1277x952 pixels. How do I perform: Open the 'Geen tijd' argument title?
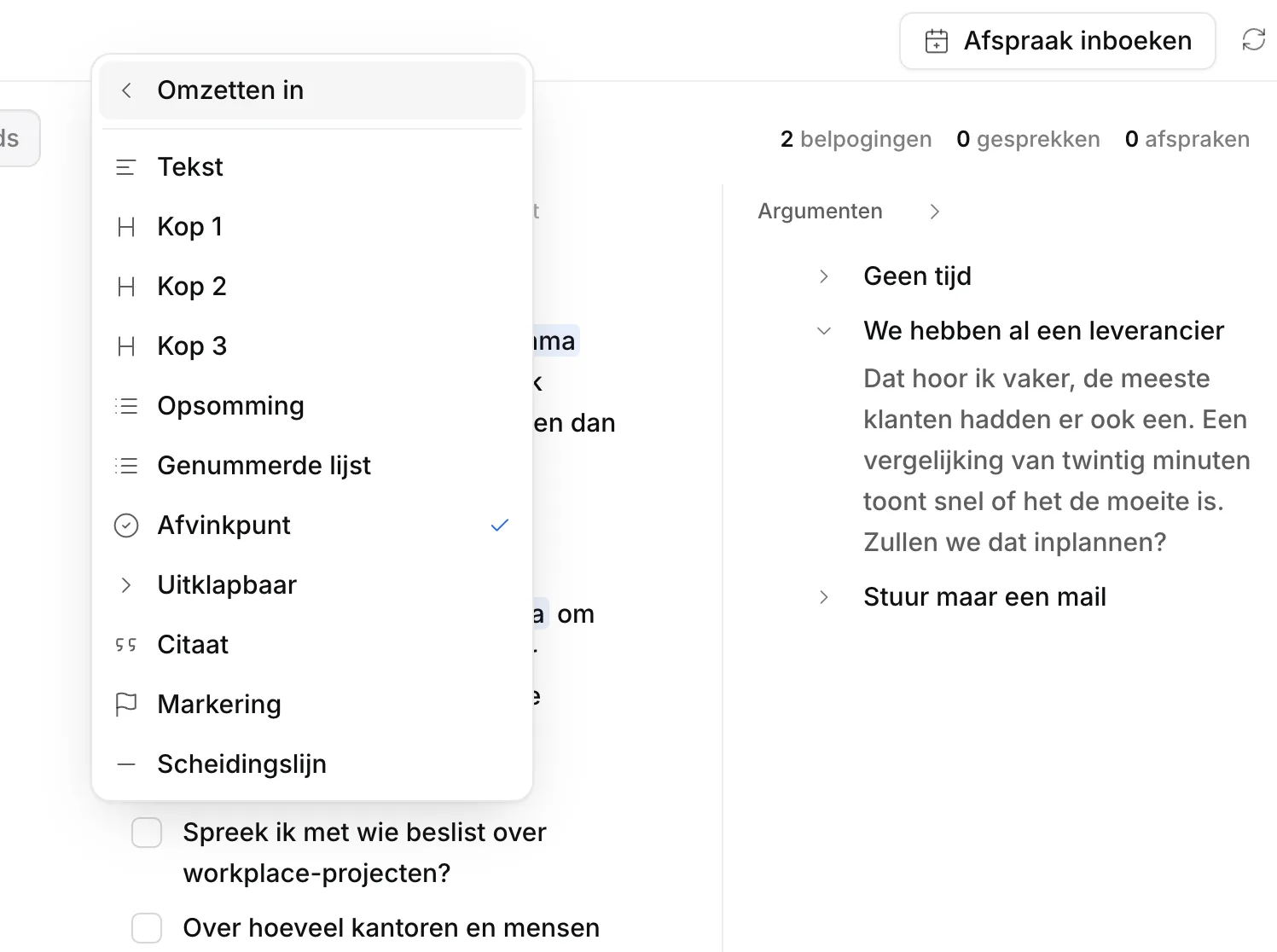[917, 276]
